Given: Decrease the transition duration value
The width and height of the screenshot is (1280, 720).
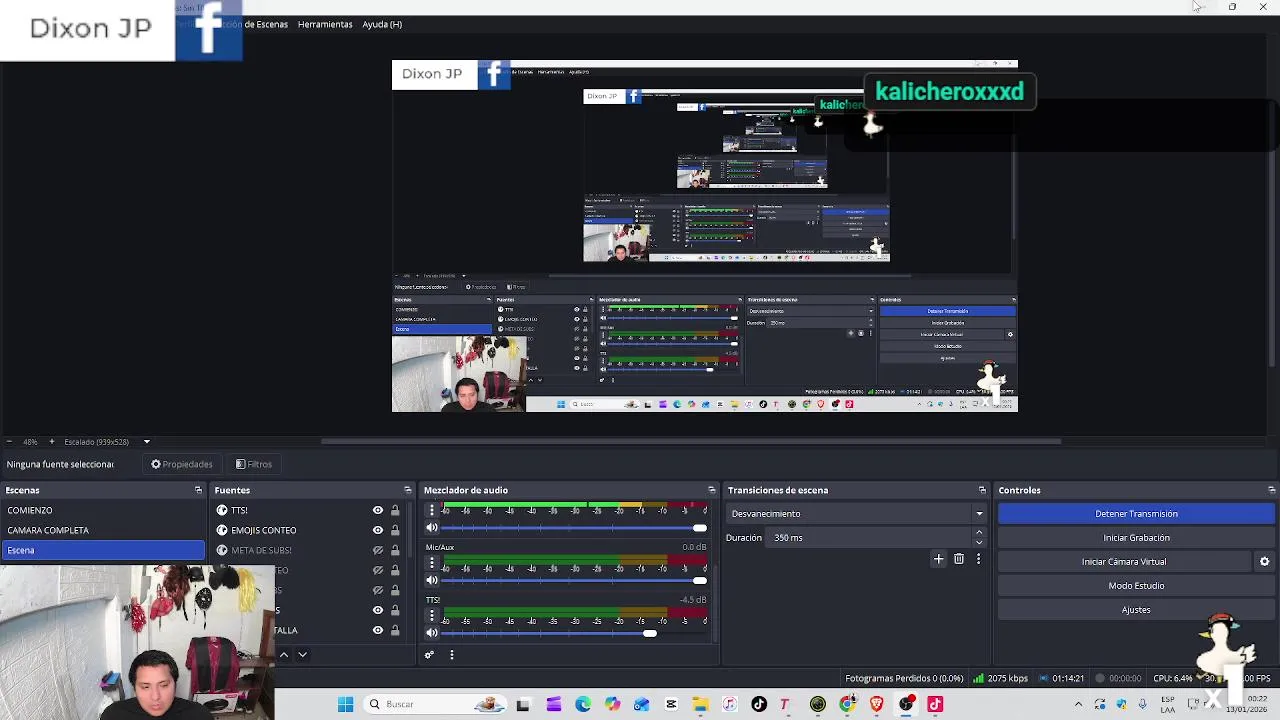Looking at the screenshot, I should tap(979, 542).
